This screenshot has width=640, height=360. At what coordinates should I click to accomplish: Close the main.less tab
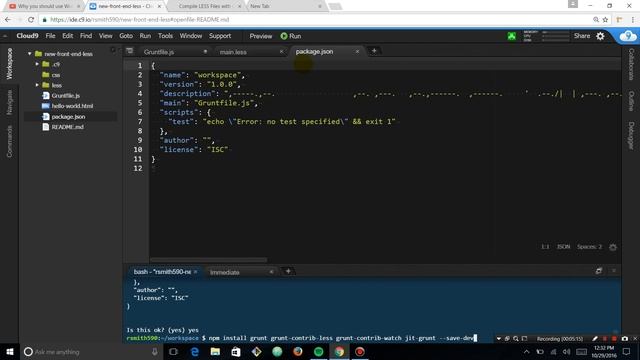281,51
